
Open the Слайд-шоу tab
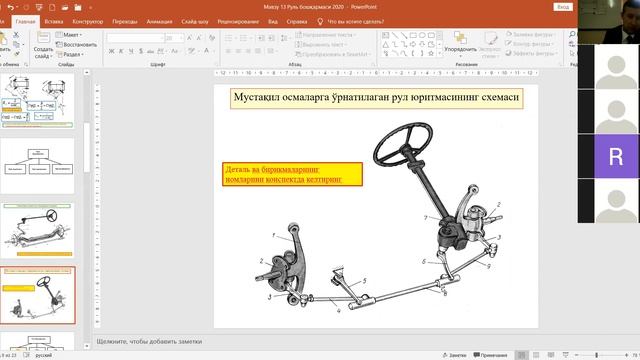pos(195,22)
